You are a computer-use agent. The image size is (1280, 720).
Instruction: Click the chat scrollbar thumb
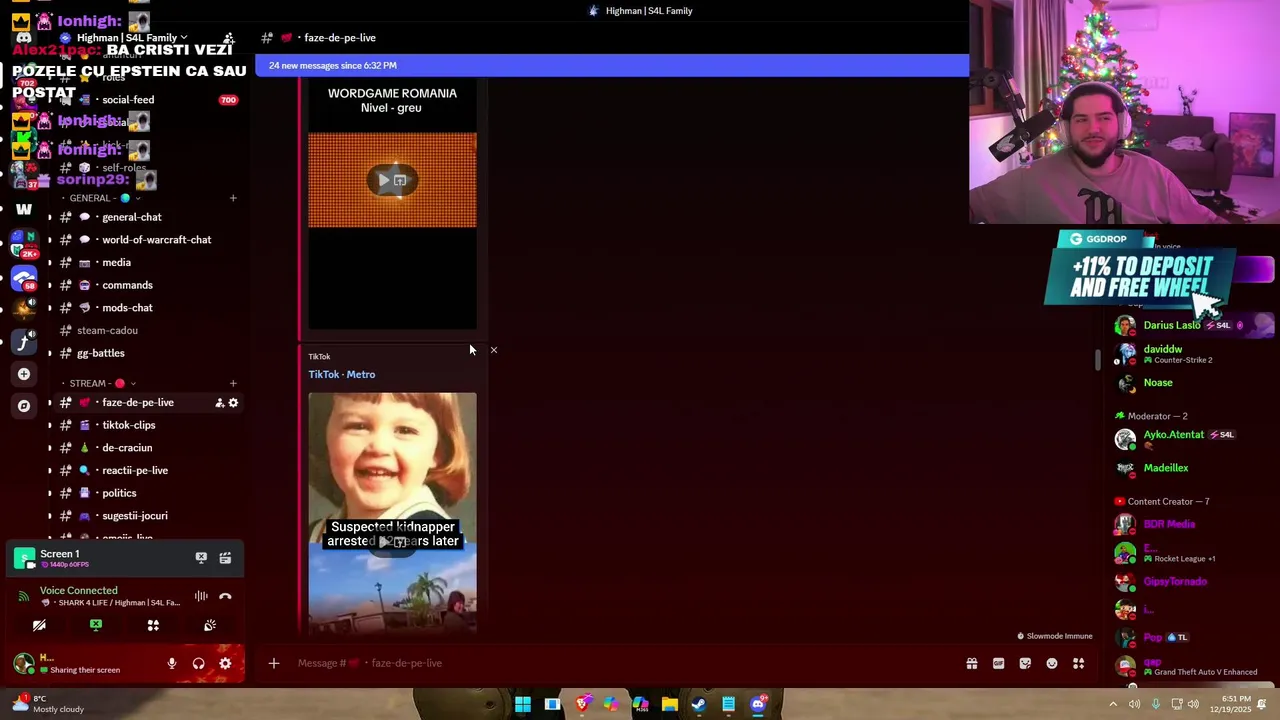(1097, 358)
